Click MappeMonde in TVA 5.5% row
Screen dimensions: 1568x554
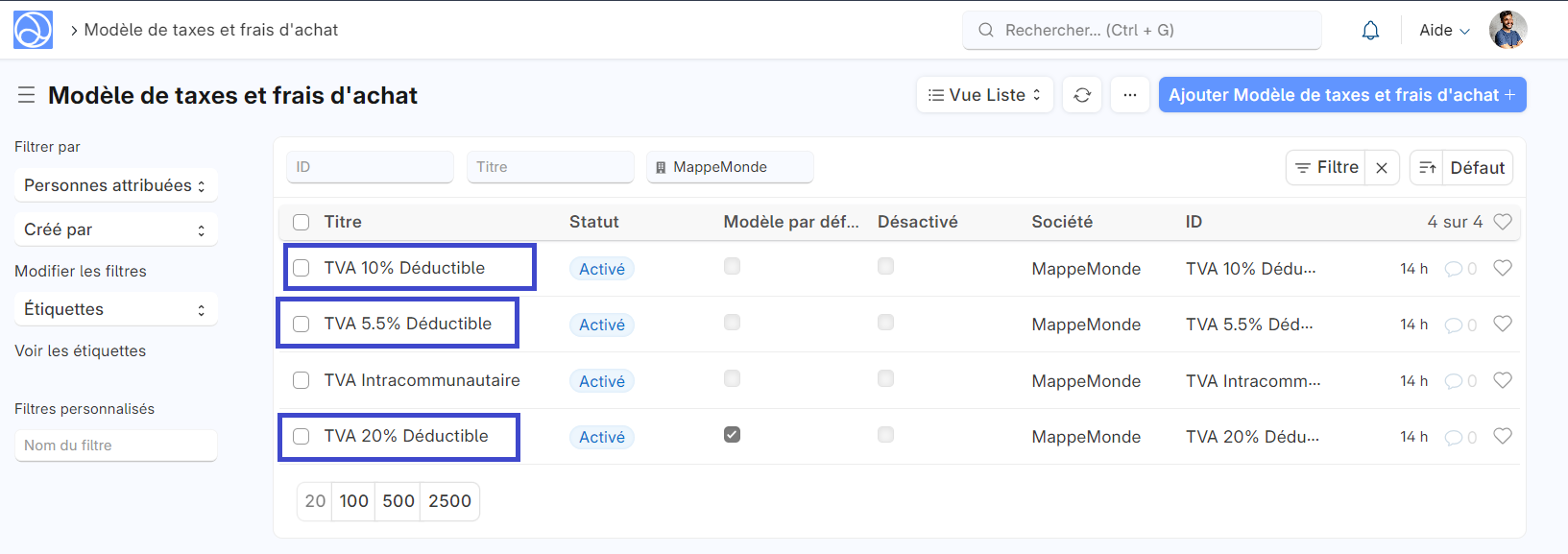pos(1086,325)
